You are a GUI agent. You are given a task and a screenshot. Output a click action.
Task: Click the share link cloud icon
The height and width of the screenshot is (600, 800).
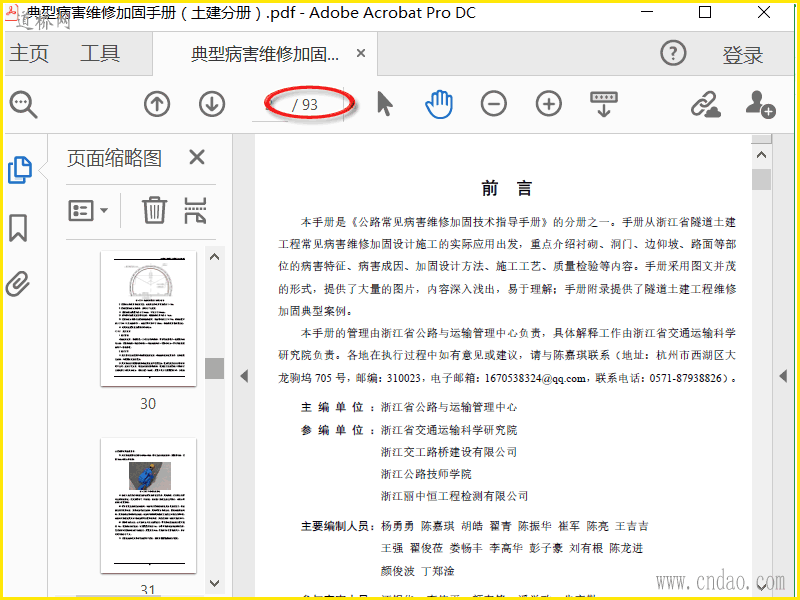pos(706,105)
